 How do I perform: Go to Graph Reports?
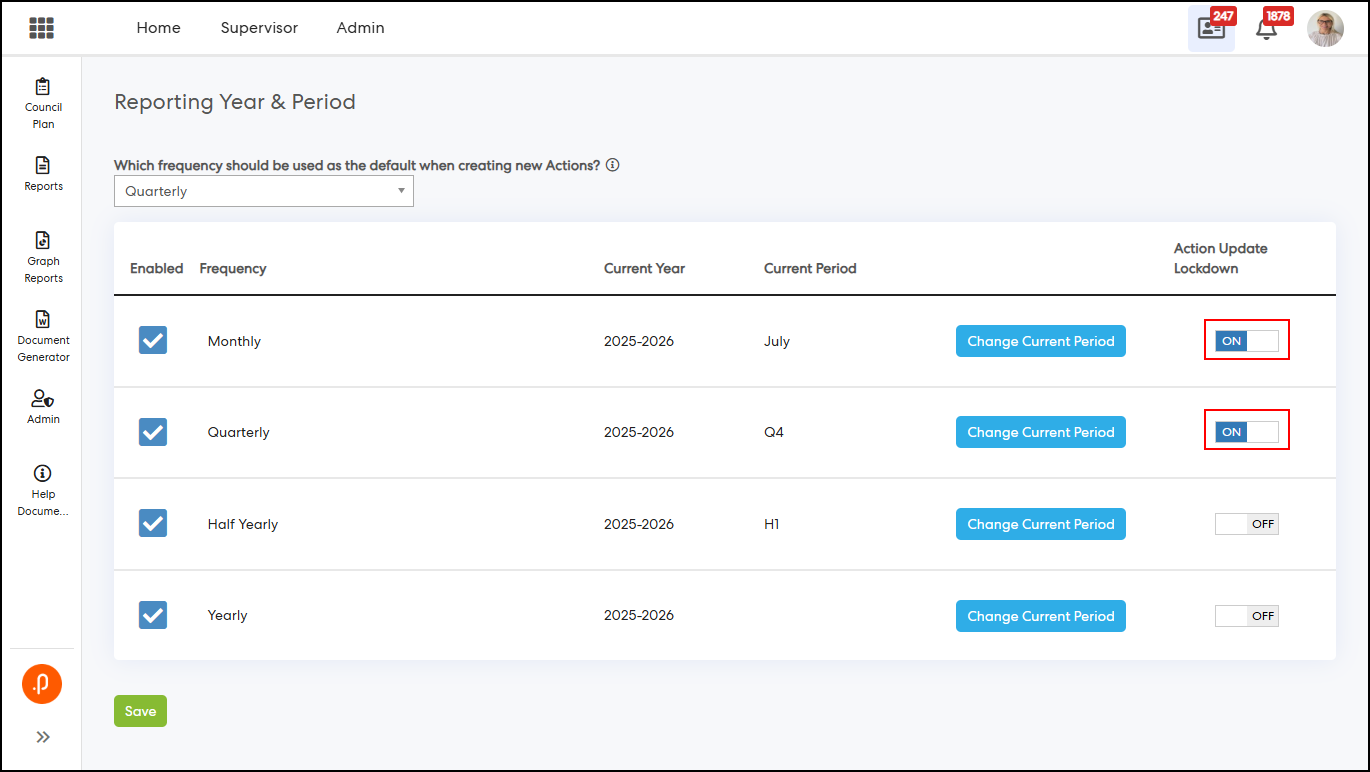click(x=43, y=257)
